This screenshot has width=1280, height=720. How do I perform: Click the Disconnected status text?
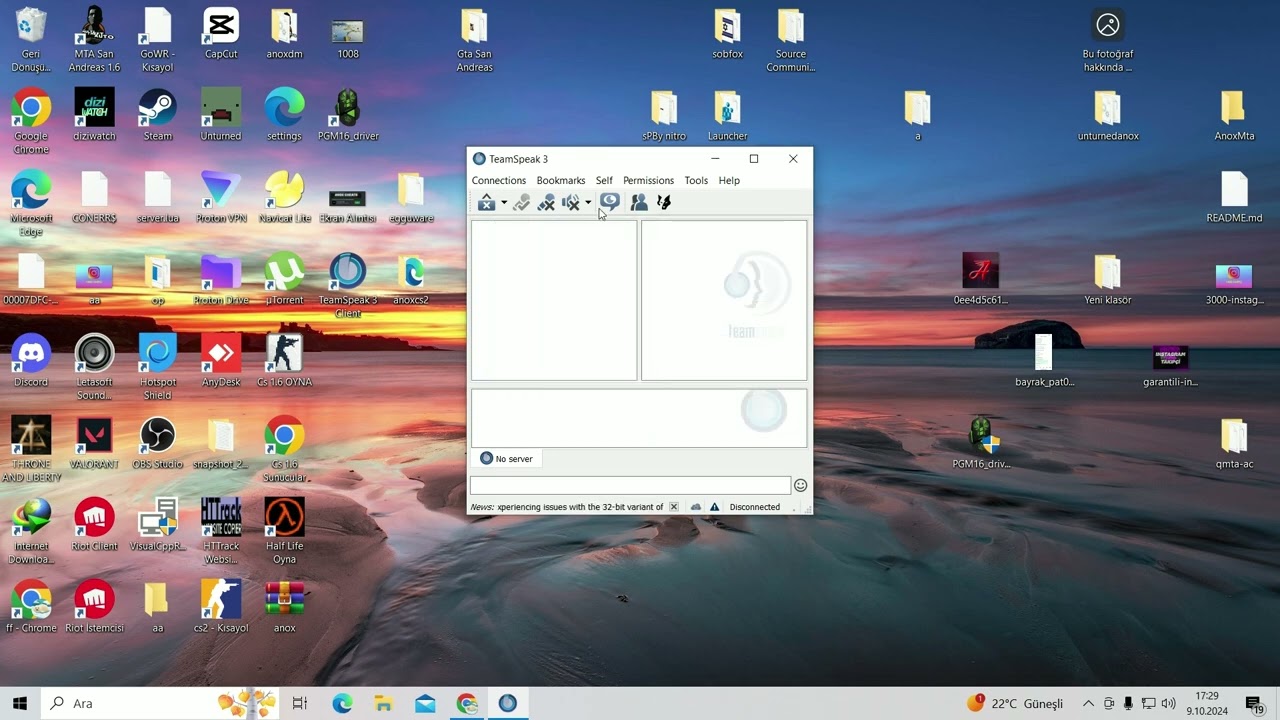[x=755, y=507]
